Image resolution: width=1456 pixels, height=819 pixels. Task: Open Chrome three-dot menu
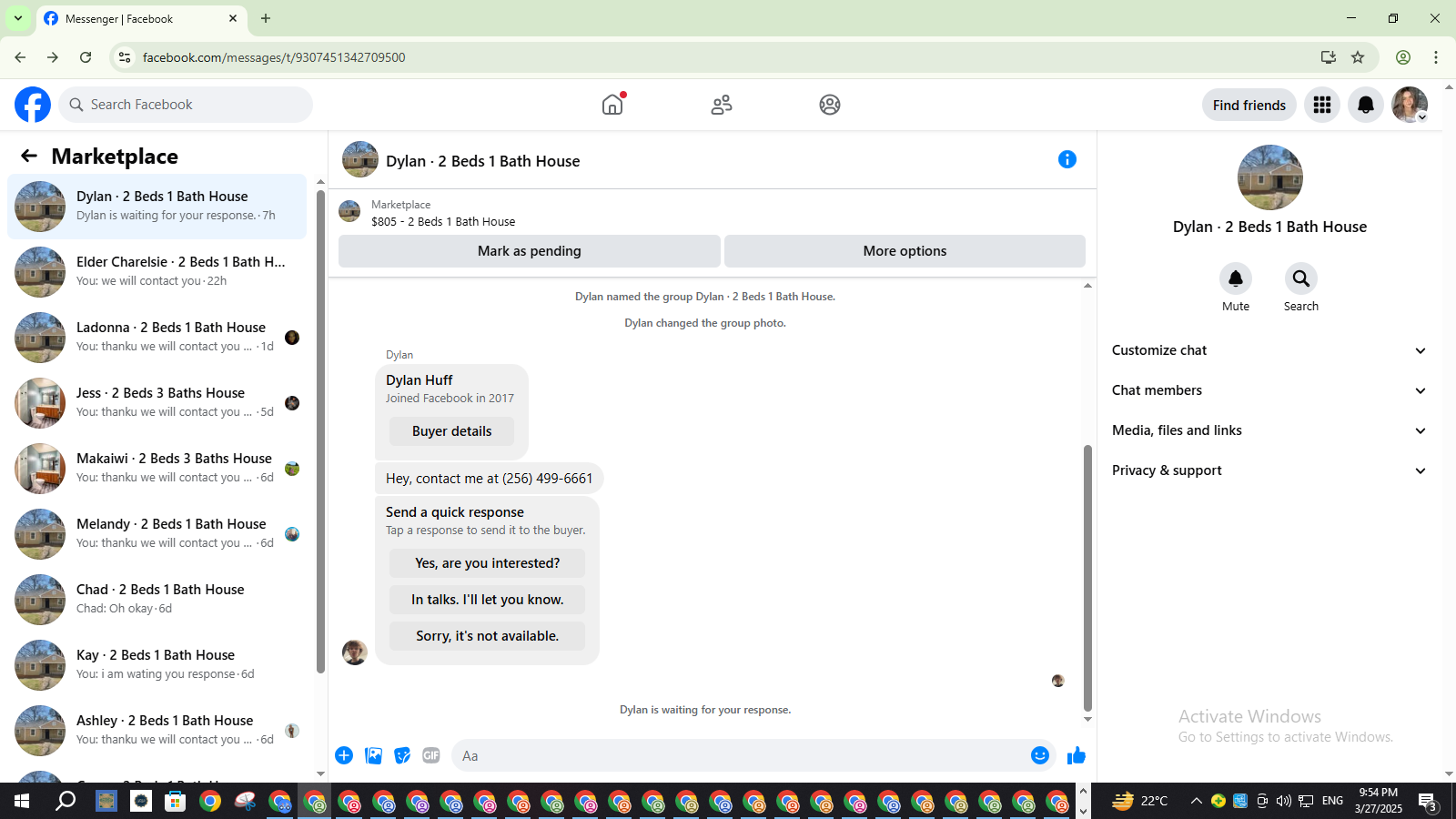coord(1436,57)
